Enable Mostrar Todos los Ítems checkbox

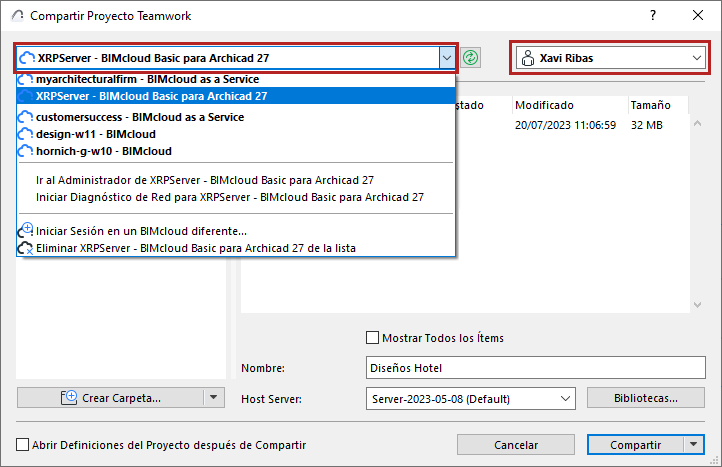(374, 338)
